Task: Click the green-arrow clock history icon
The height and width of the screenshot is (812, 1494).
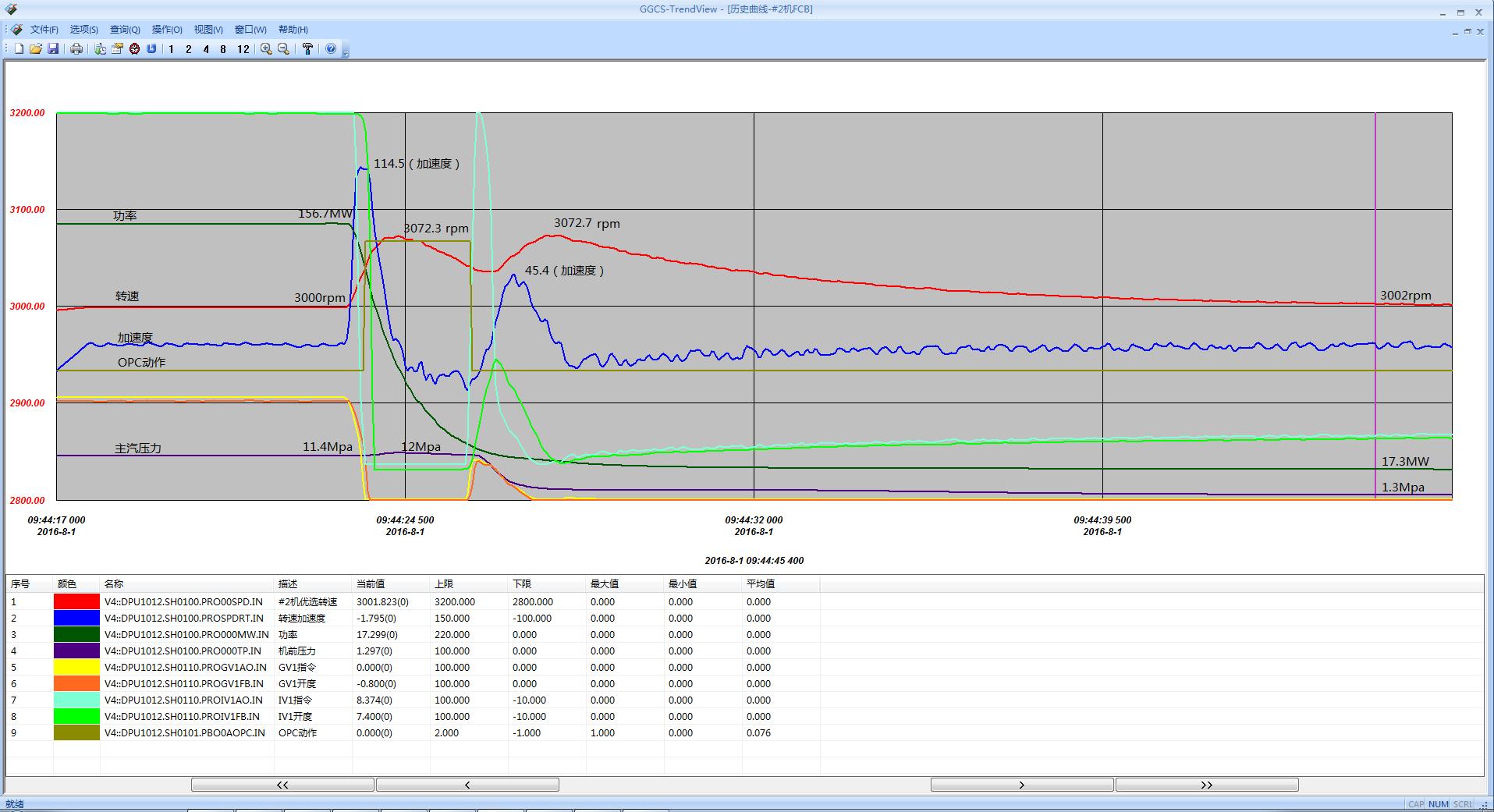Action: pyautogui.click(x=100, y=49)
